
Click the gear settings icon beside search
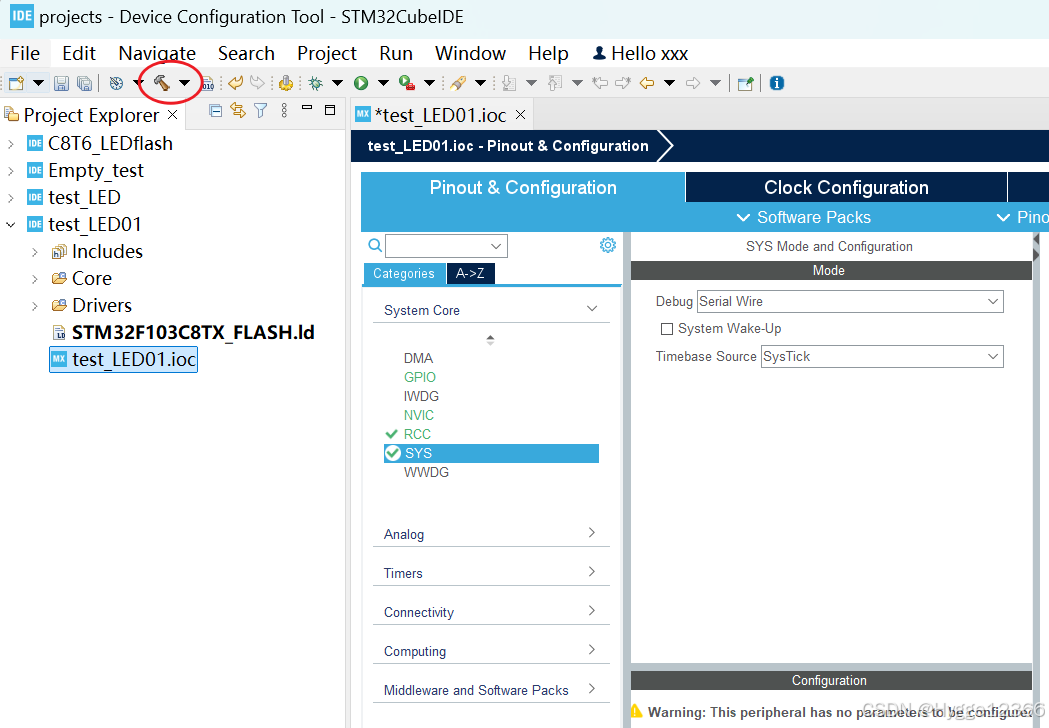coord(607,245)
